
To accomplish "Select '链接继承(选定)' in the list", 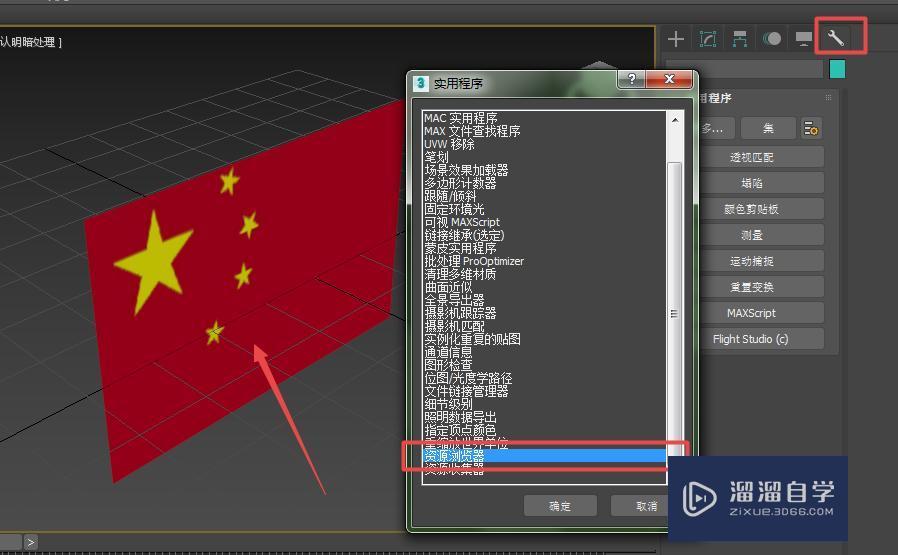I will [x=464, y=235].
